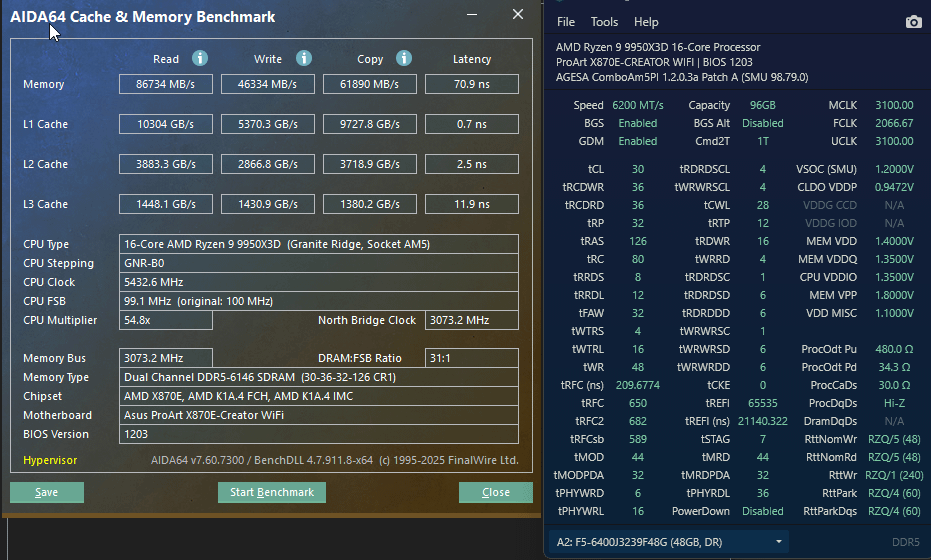Click the Read info icon
The height and width of the screenshot is (560, 931).
pos(200,58)
